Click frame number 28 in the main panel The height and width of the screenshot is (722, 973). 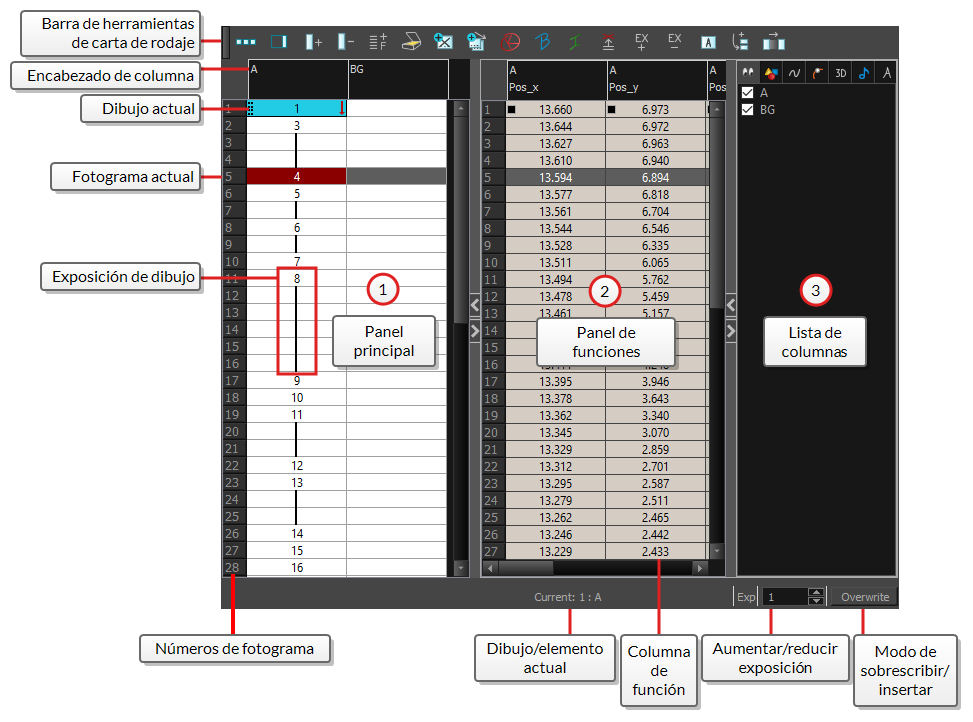232,568
